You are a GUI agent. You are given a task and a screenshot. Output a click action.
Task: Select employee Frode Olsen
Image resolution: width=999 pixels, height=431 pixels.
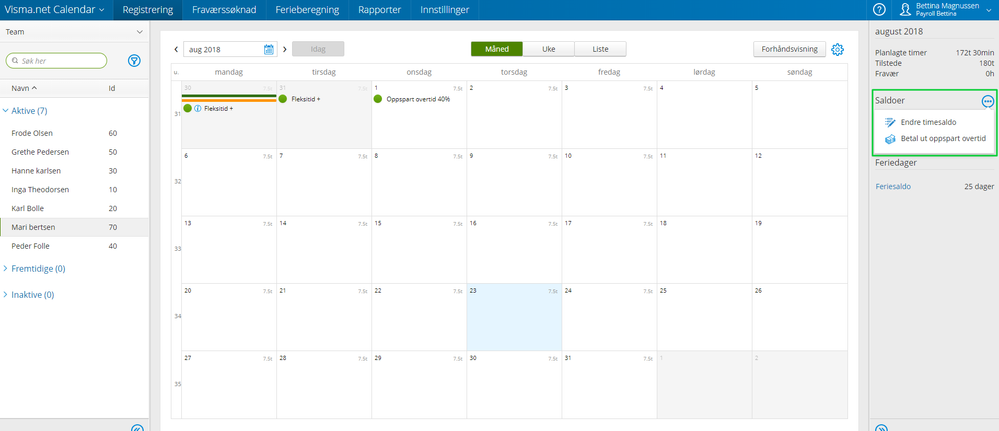[x=74, y=133]
